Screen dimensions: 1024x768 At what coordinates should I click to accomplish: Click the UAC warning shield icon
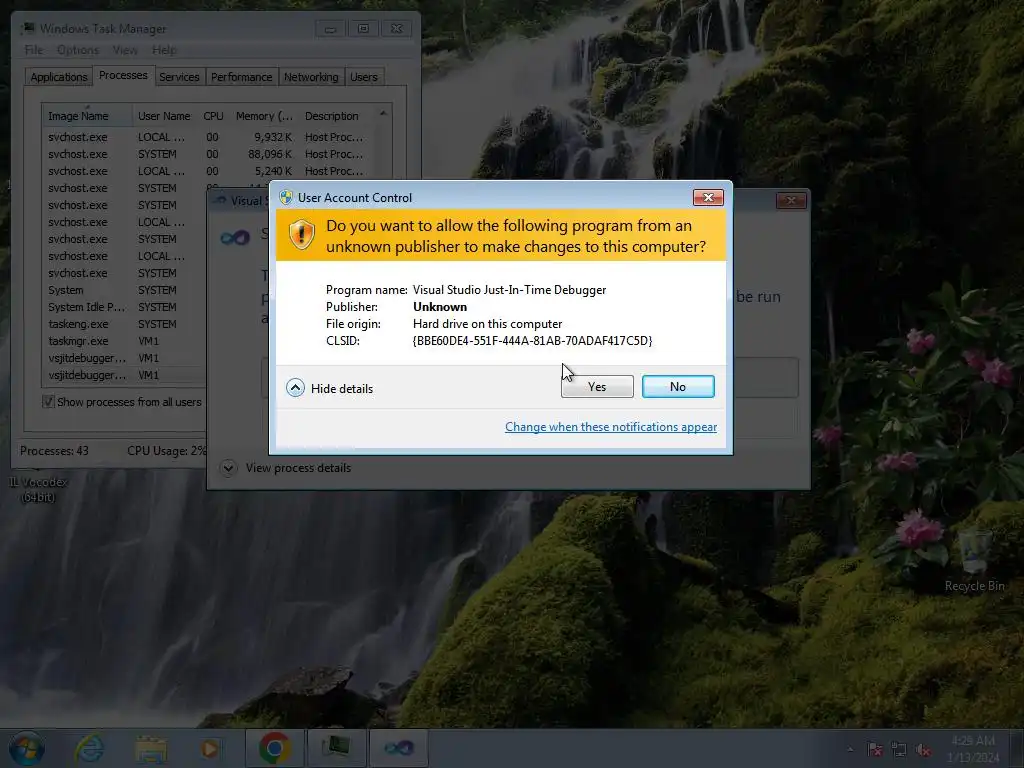point(302,234)
